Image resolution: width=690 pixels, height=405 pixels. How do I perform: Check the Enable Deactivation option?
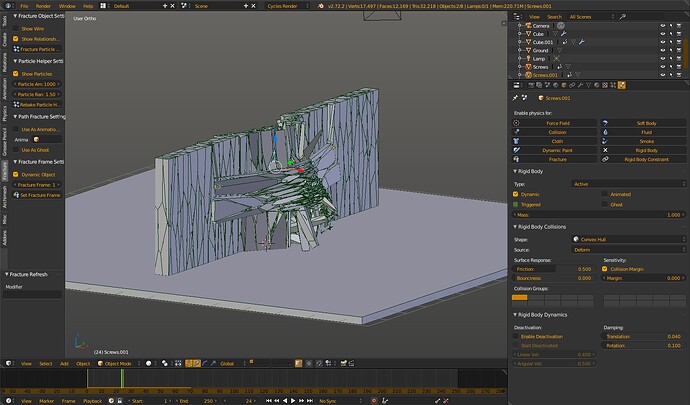coord(516,336)
